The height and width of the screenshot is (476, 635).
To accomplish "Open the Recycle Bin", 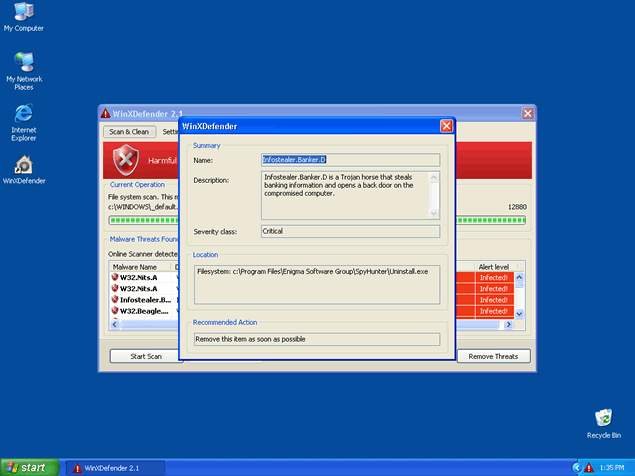I will (x=603, y=418).
